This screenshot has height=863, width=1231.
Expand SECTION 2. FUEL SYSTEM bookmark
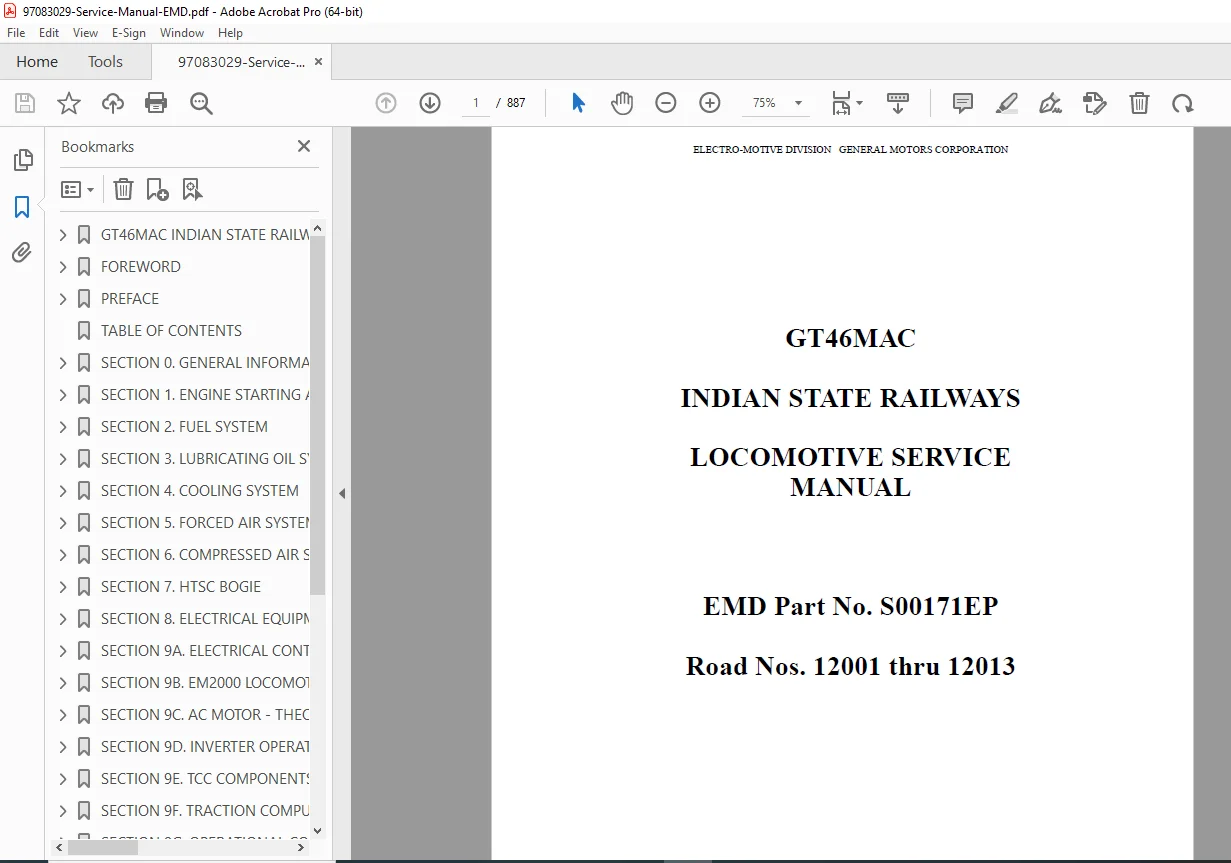(x=63, y=427)
